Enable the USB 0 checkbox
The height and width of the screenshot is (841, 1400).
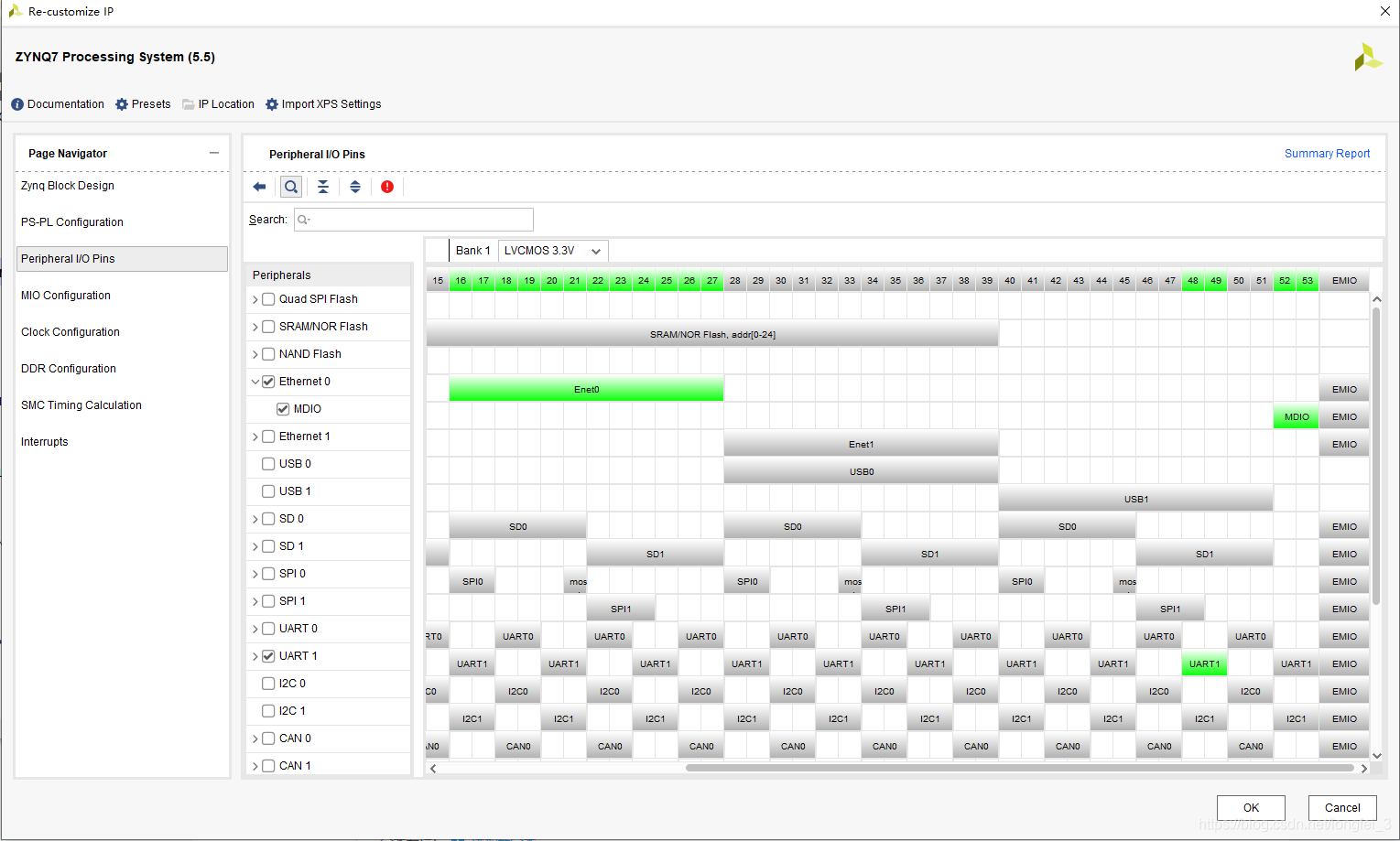(x=268, y=464)
